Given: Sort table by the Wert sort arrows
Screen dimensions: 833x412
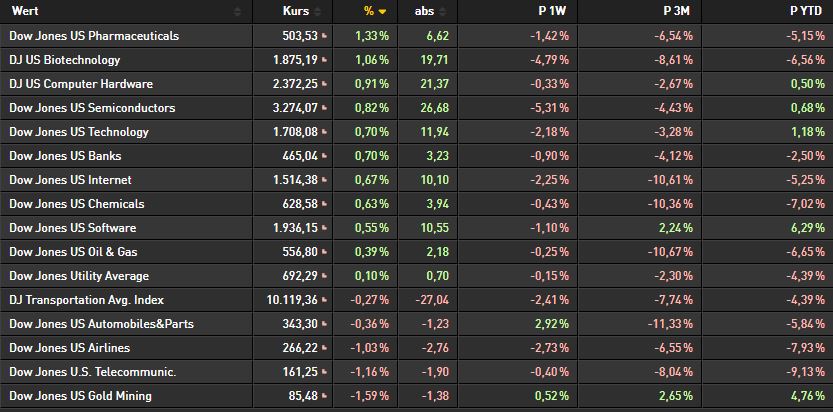Looking at the screenshot, I should (237, 12).
